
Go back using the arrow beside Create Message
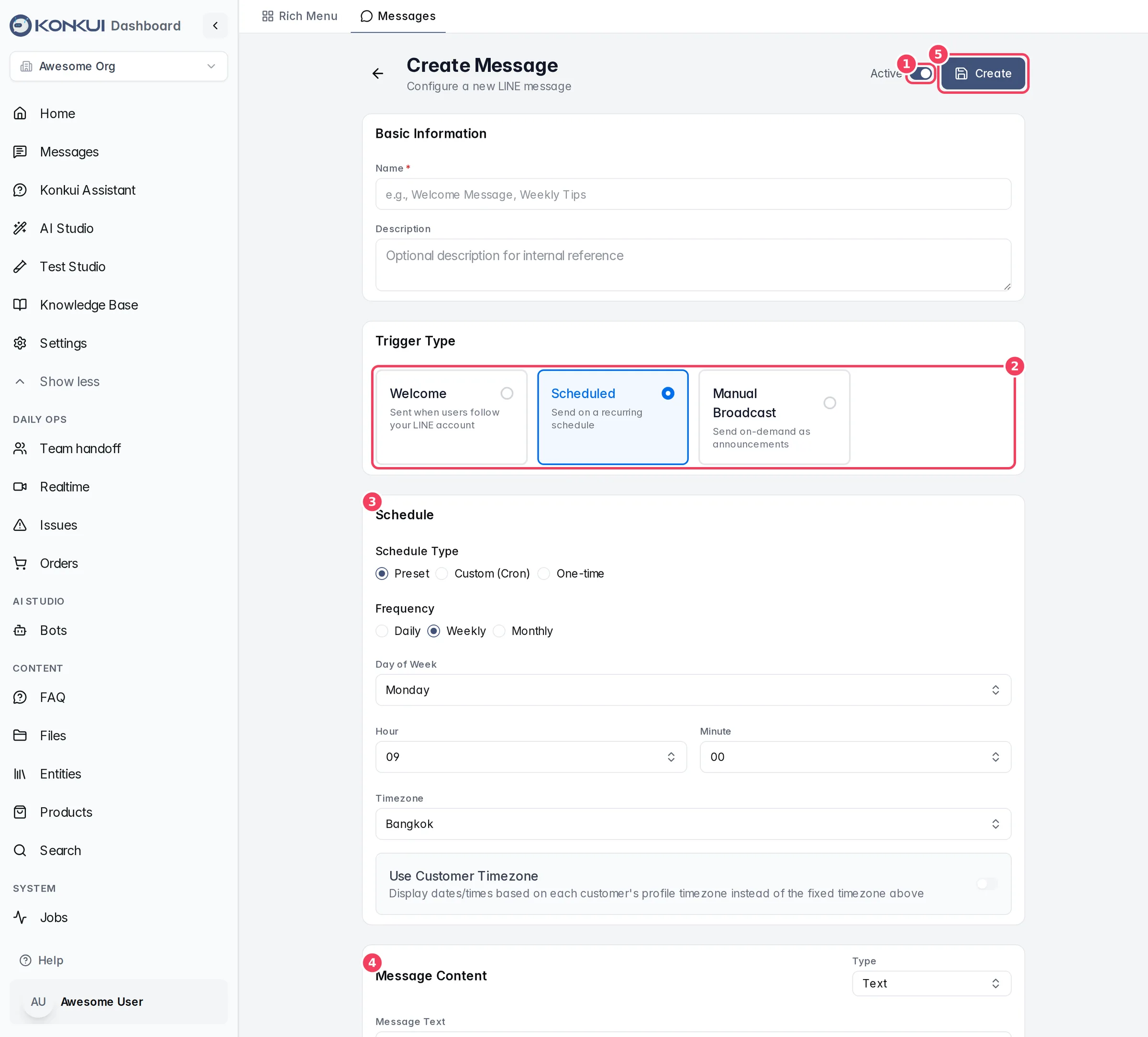[377, 74]
